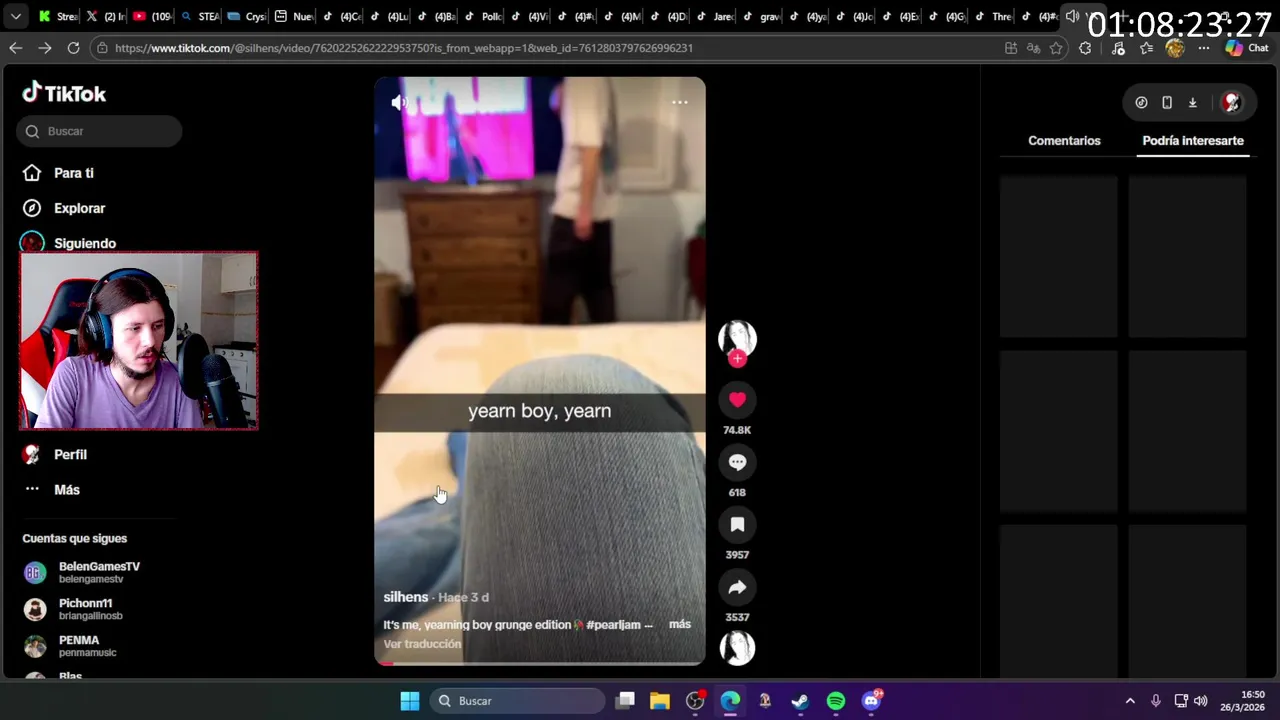
Task: Open the Copilot Chat button
Action: pos(1247,48)
